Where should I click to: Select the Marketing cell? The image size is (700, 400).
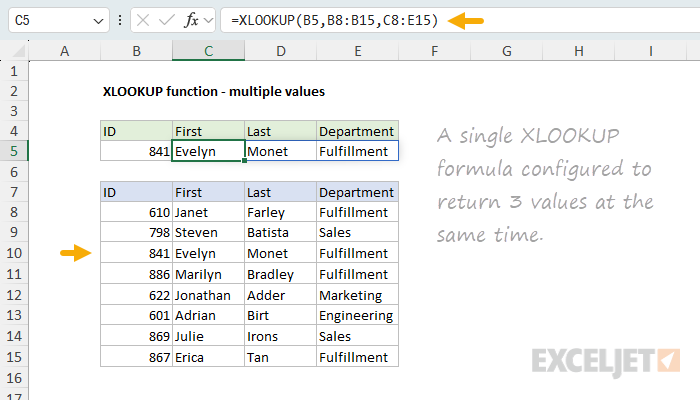[358, 295]
